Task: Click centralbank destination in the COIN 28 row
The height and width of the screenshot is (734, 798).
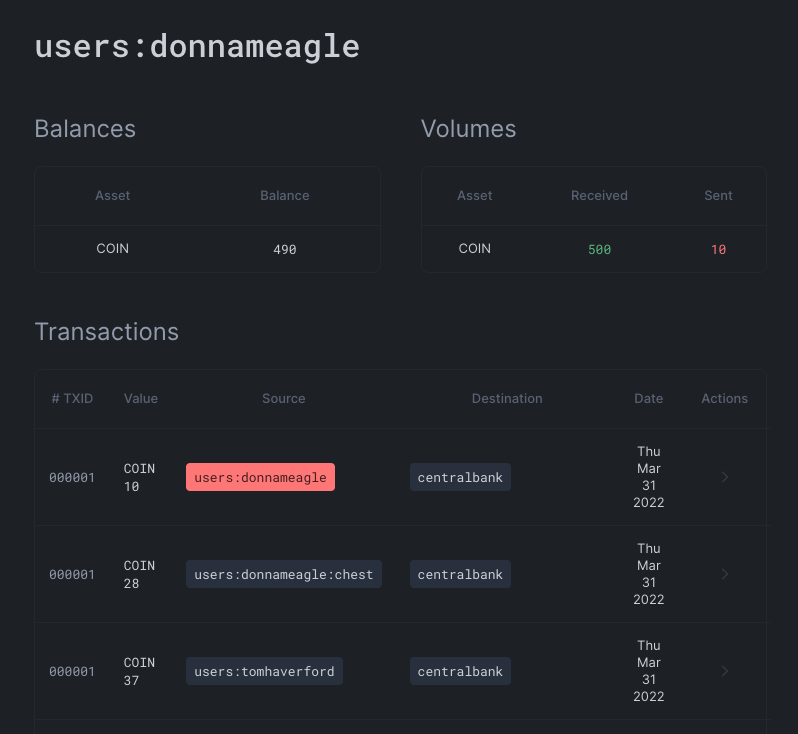Action: point(460,575)
